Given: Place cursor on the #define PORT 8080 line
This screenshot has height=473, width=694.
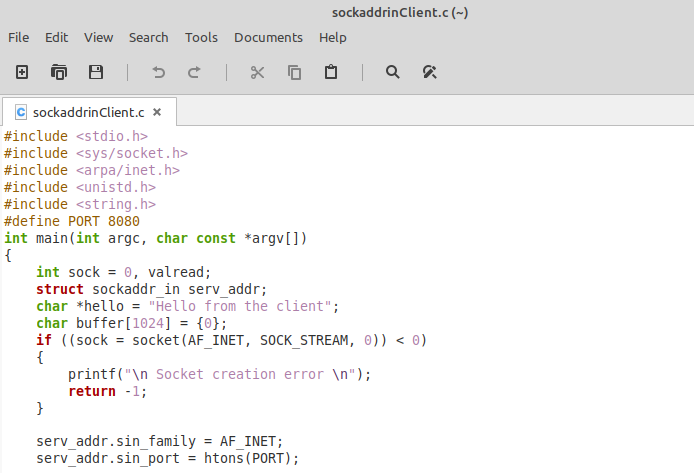Looking at the screenshot, I should 72,221.
